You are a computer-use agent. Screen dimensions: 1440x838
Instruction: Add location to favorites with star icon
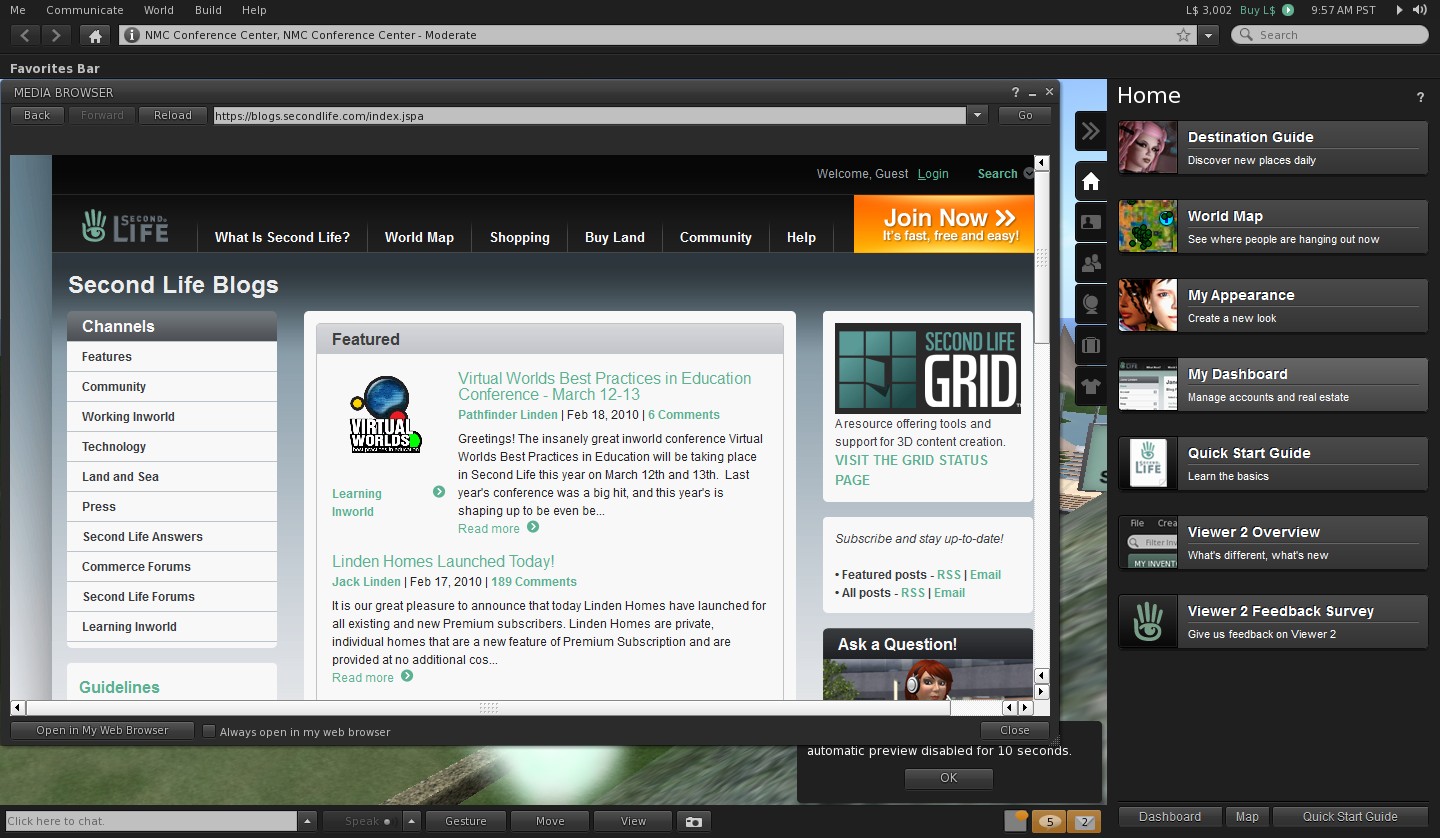tap(1184, 35)
